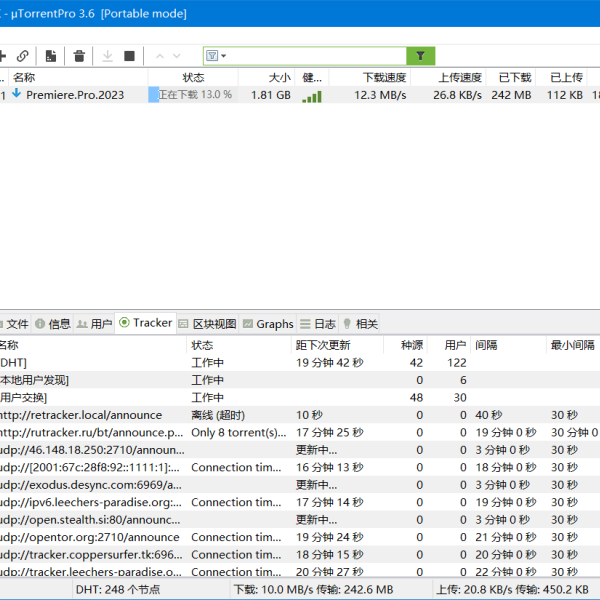Sort trackers by 种源 column
The width and height of the screenshot is (600, 600).
pyautogui.click(x=406, y=345)
